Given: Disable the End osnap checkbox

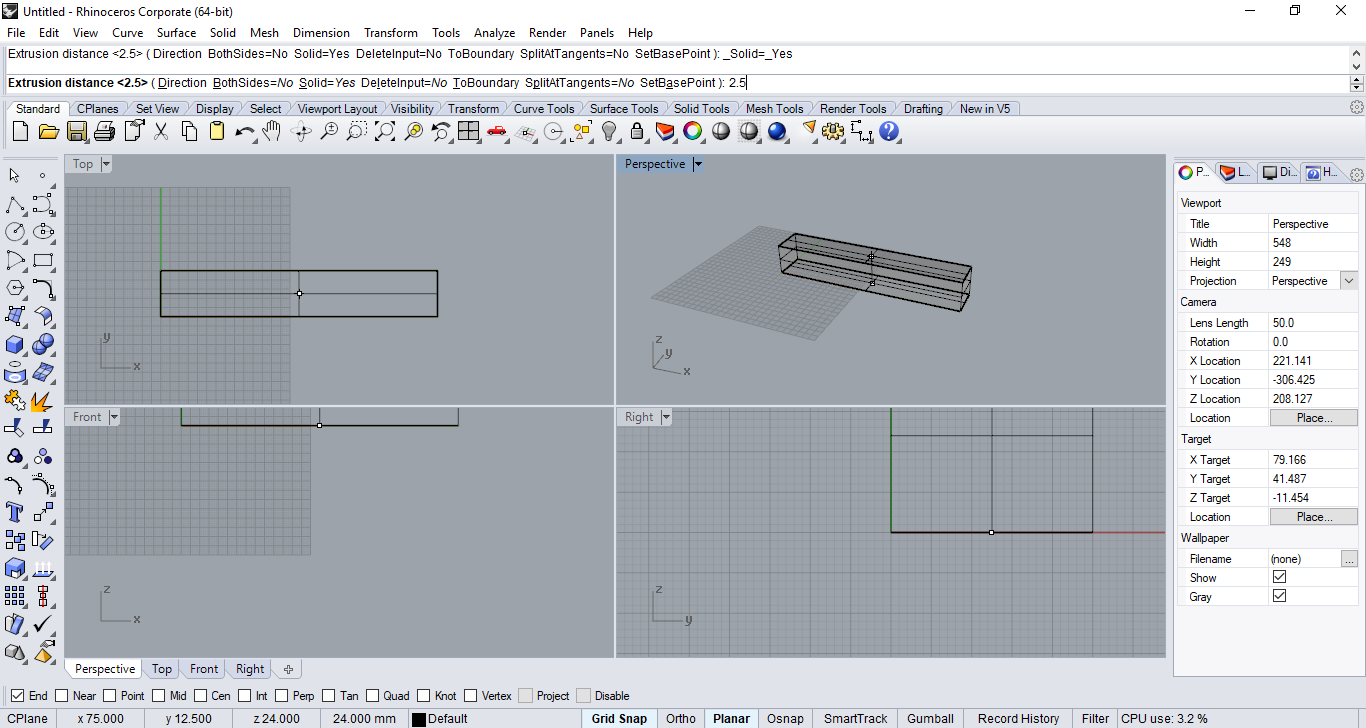Looking at the screenshot, I should [x=18, y=696].
